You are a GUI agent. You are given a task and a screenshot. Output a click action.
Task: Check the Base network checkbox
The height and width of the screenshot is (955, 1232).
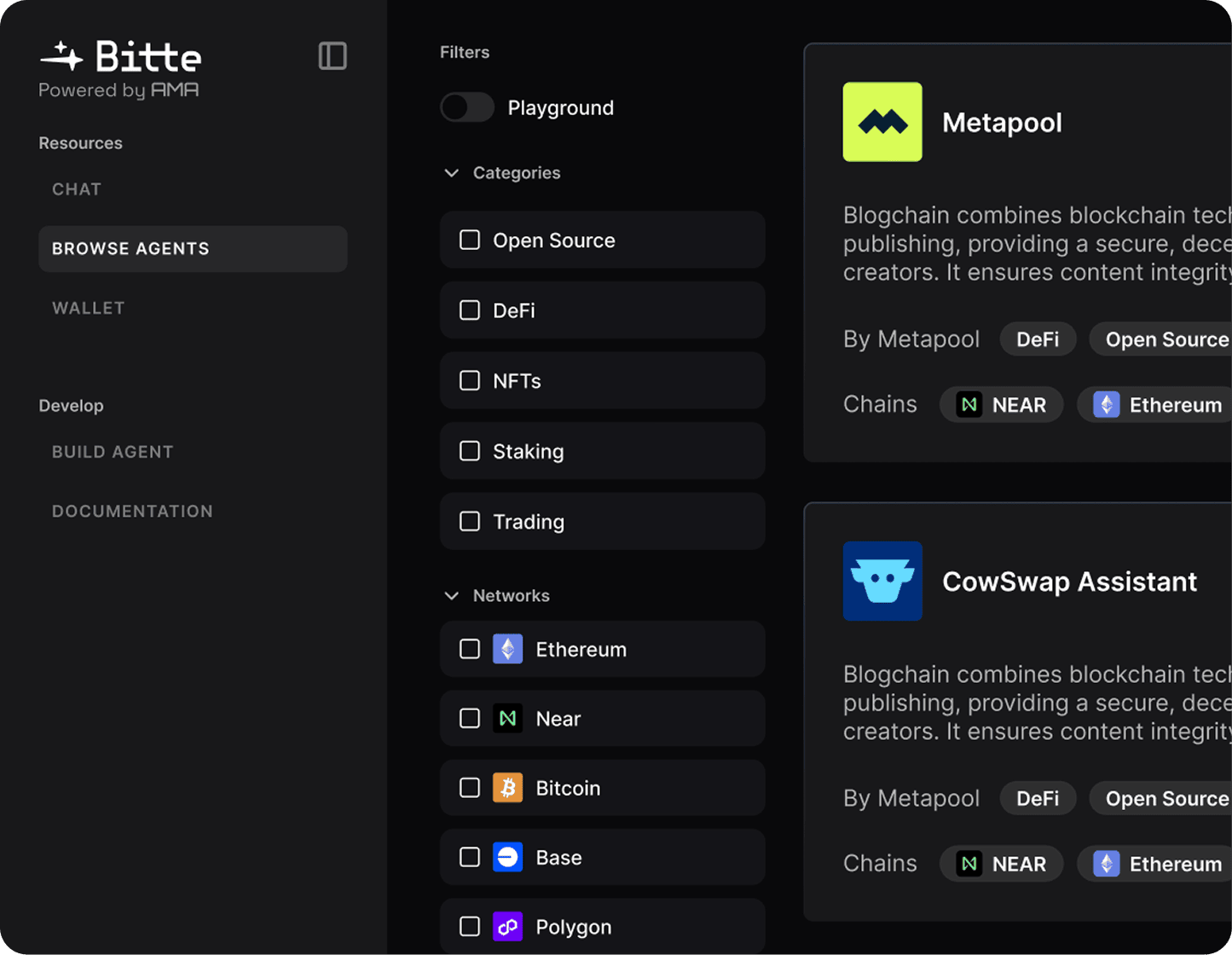coord(469,857)
